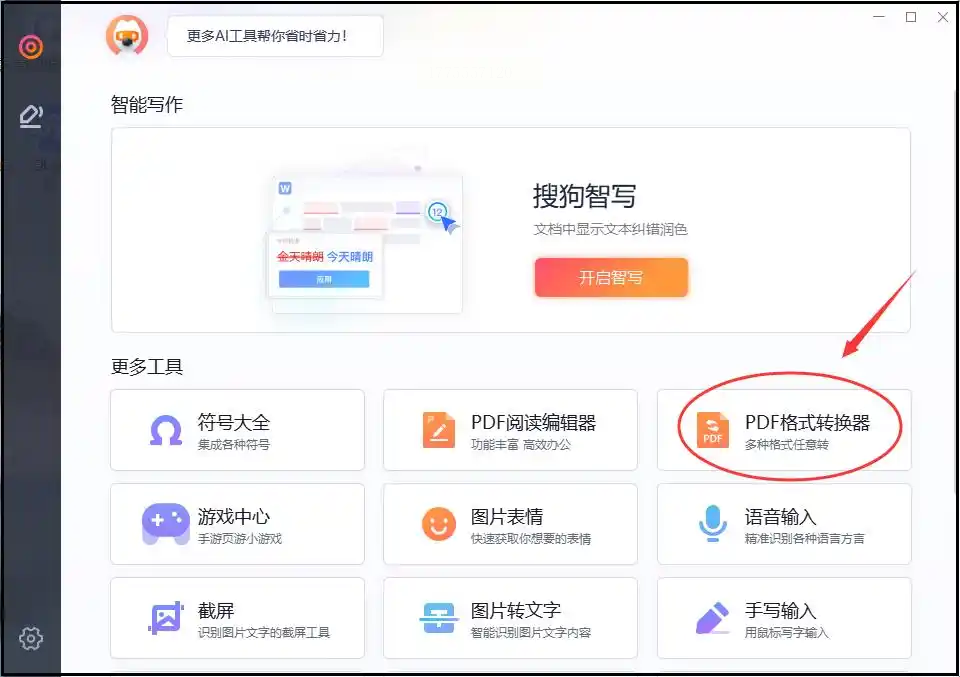Viewport: 960px width, 677px height.
Task: Click the 手写输入 pencil icon
Action: 713,618
